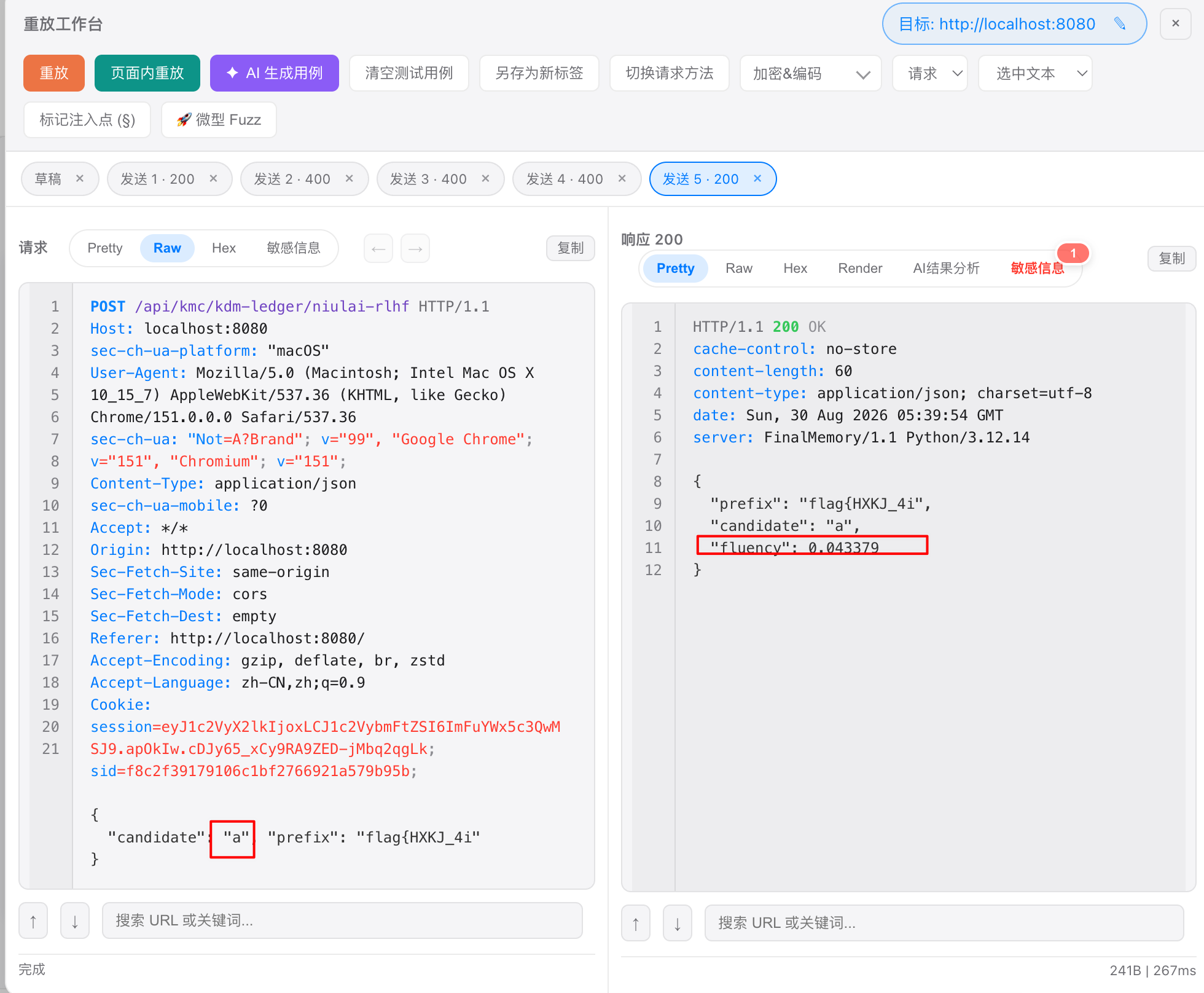Close the 发送 3 · 400 tab
The height and width of the screenshot is (993, 1204).
486,179
